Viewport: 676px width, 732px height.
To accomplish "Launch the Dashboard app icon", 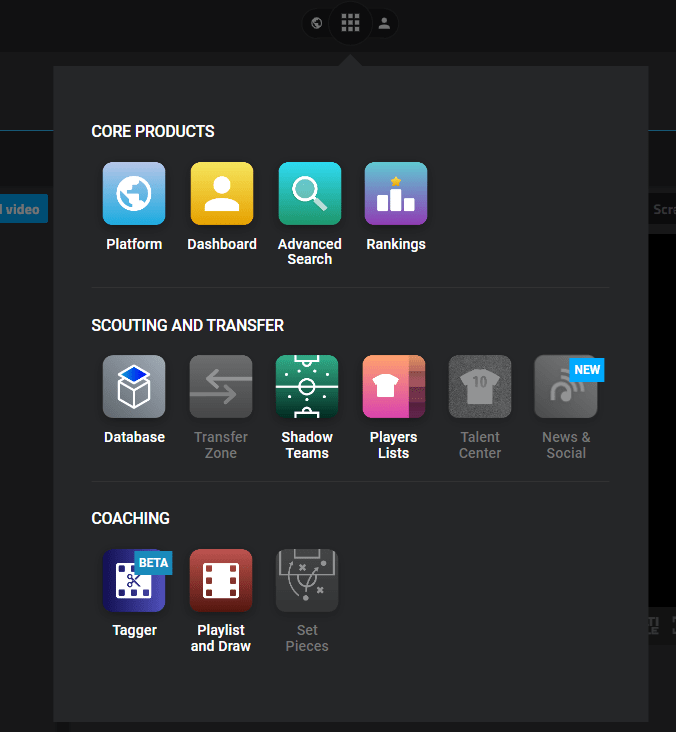I will 222,194.
